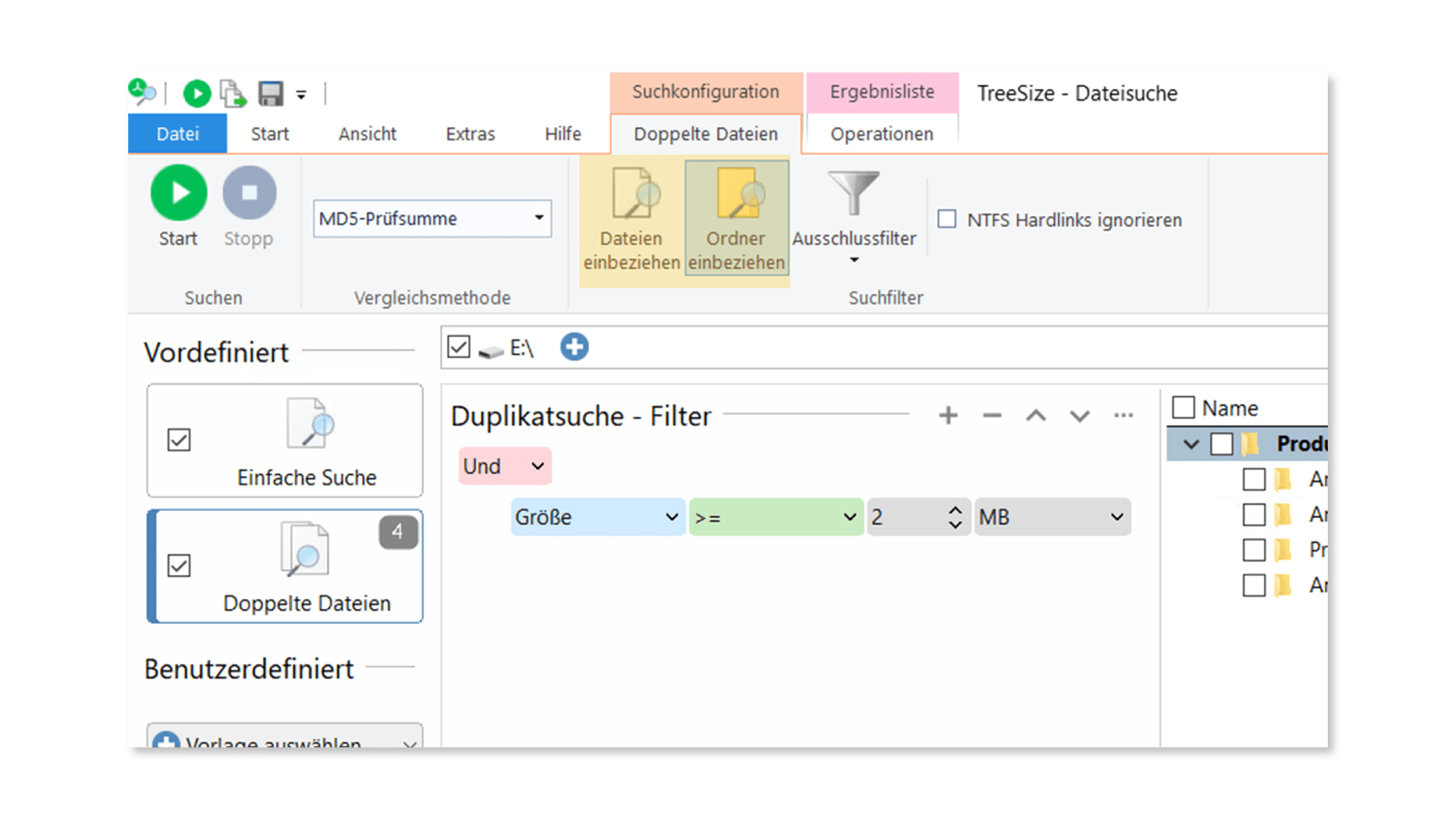Click the Suchkonfiguration context tab header

point(706,92)
